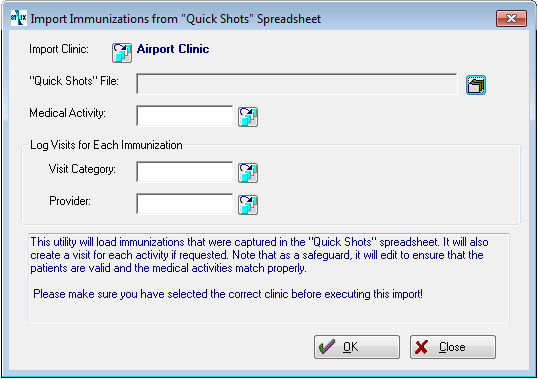Close the window using the title bar X

coord(511,18)
